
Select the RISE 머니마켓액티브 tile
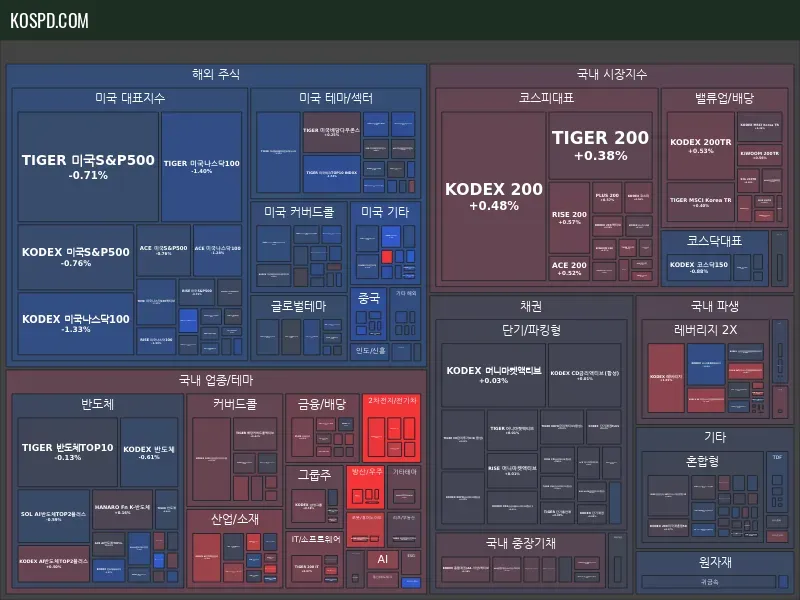[x=512, y=470]
